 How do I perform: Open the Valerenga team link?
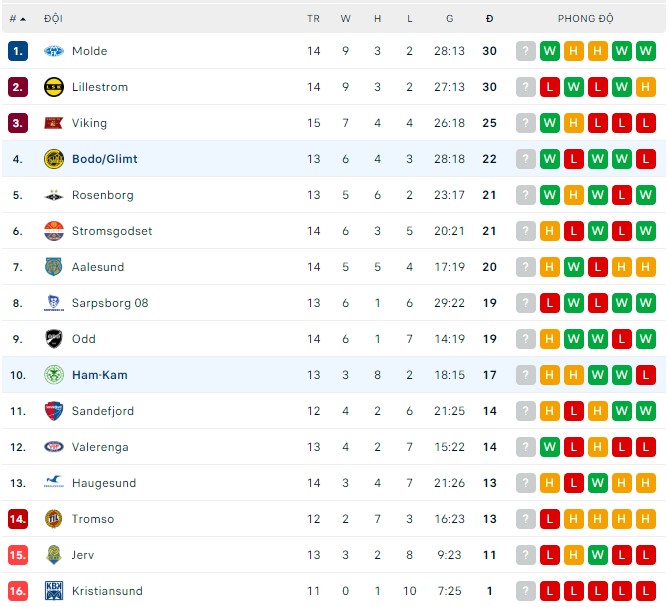(100, 447)
